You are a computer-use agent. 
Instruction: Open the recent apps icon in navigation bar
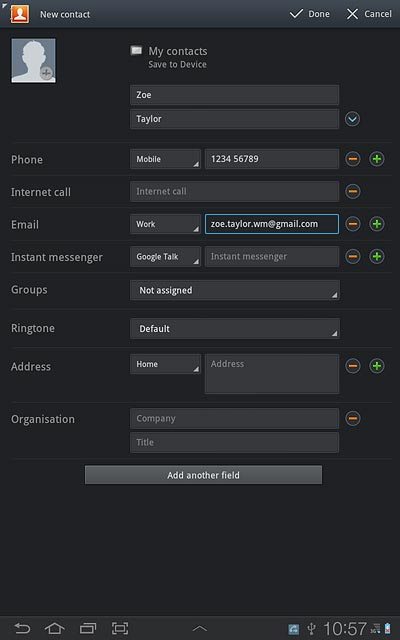[x=88, y=628]
